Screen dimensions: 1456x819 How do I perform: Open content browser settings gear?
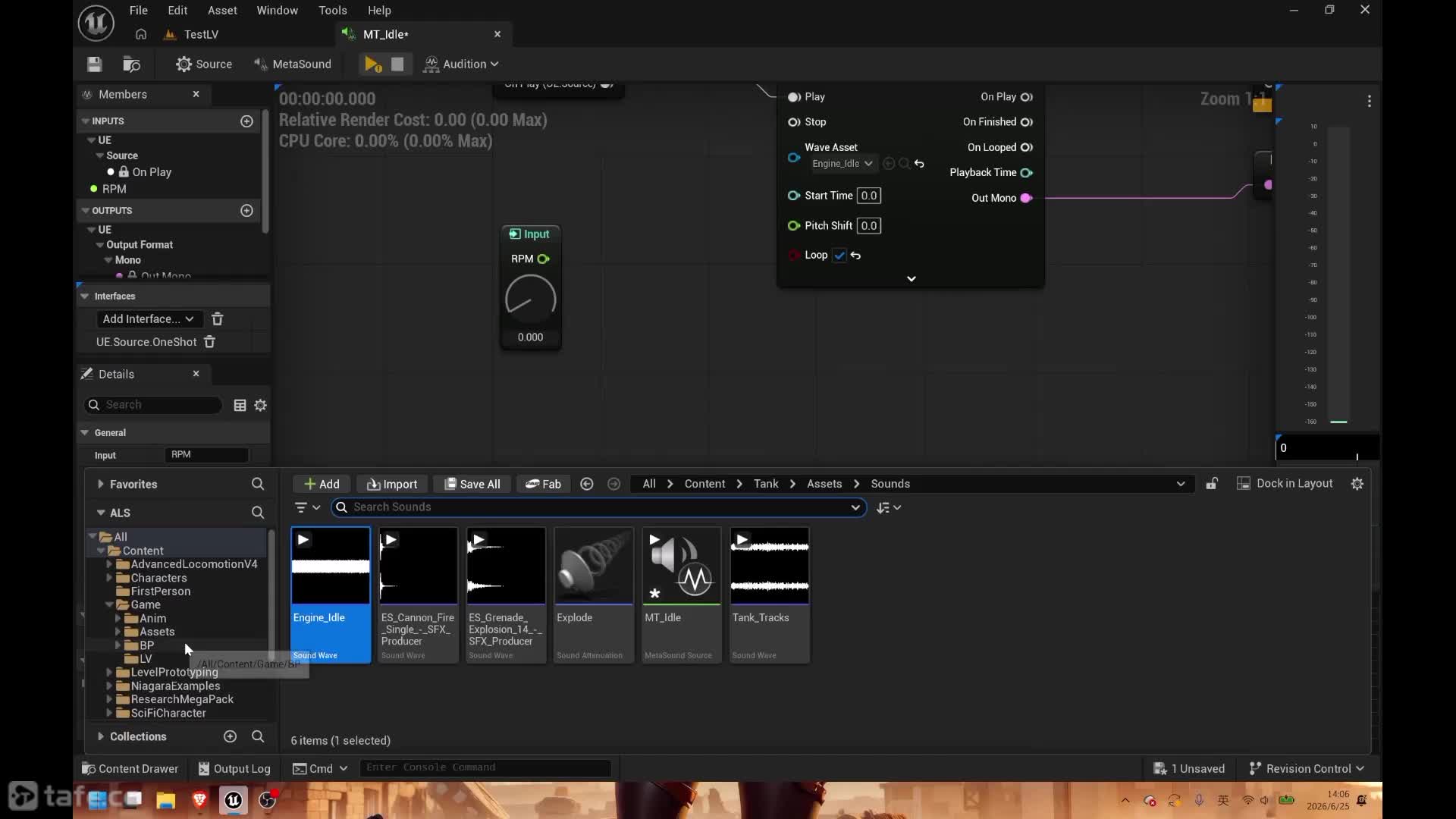[1357, 484]
